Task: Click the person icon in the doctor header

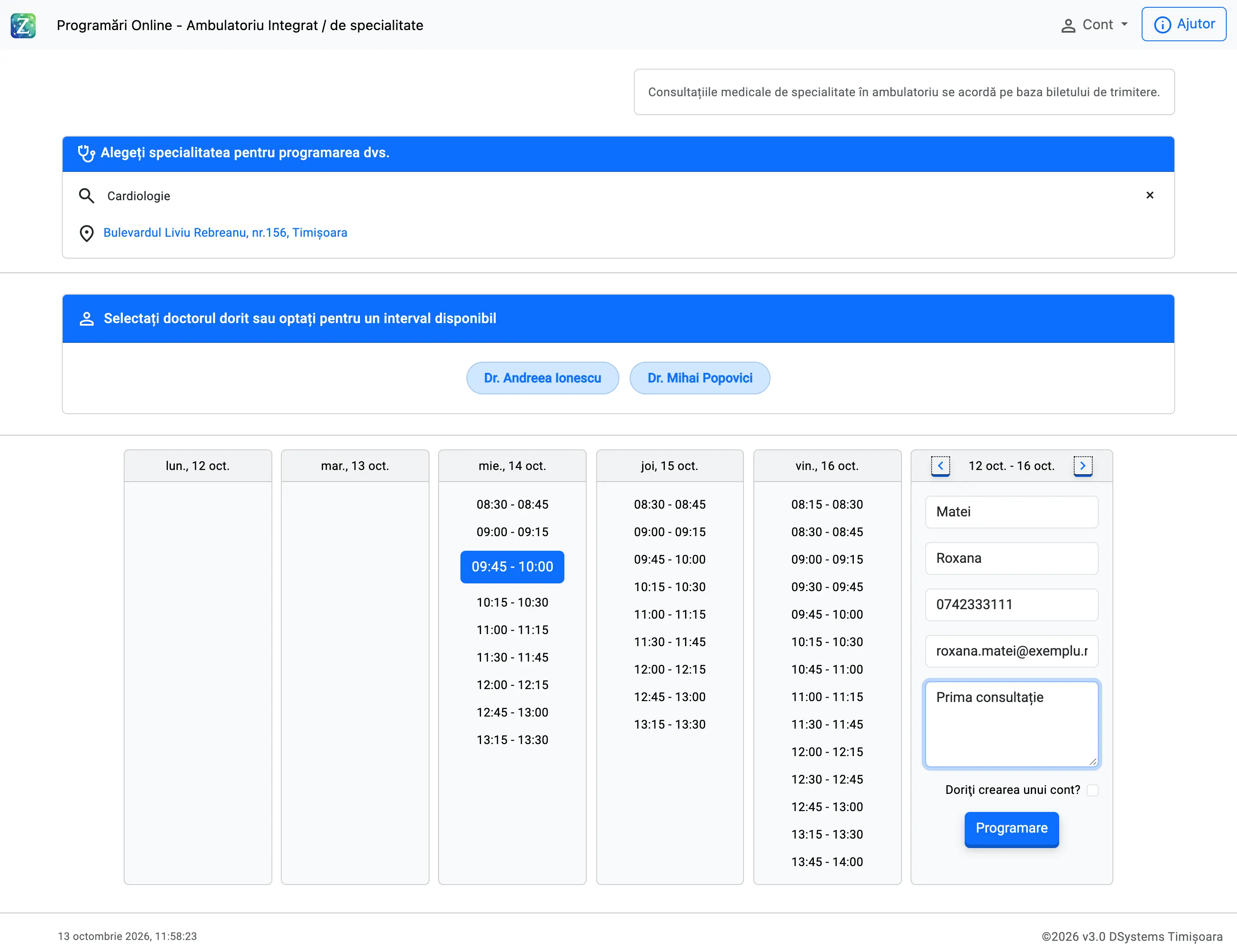Action: [87, 318]
